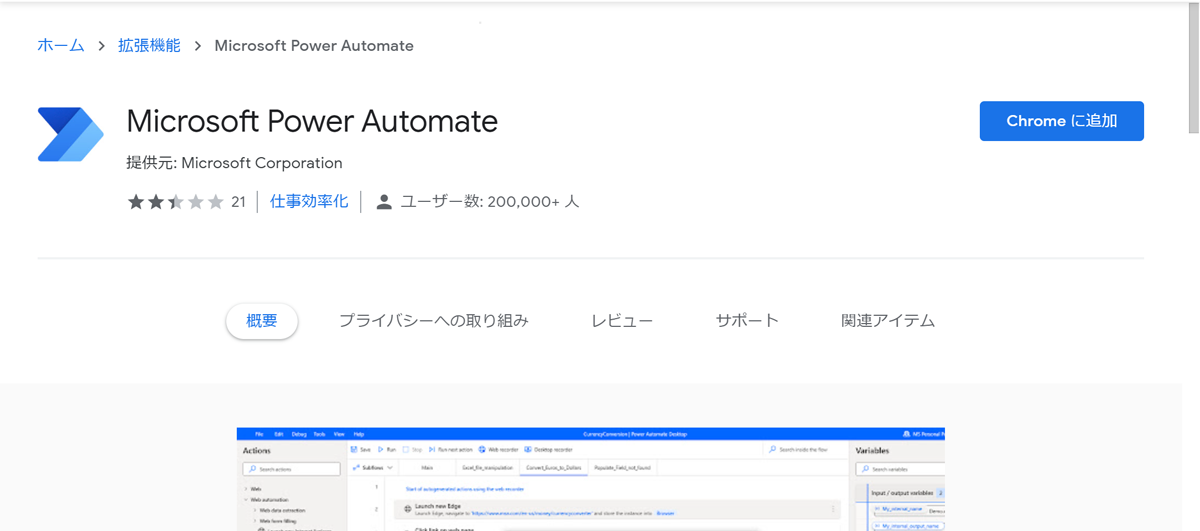Click Microsoft Power Automate breadcrumb text
The height and width of the screenshot is (531, 1200).
pos(314,46)
